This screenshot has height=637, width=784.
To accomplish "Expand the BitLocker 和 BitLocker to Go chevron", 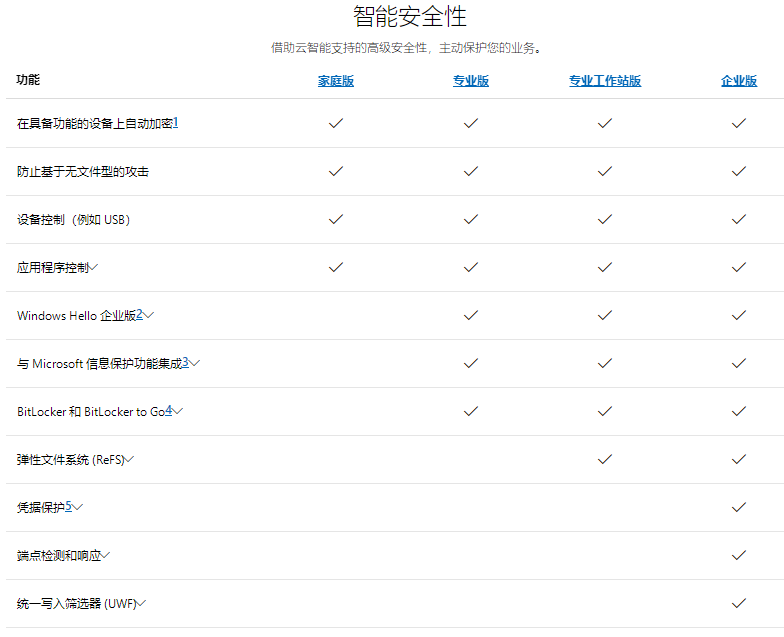I will (x=178, y=411).
